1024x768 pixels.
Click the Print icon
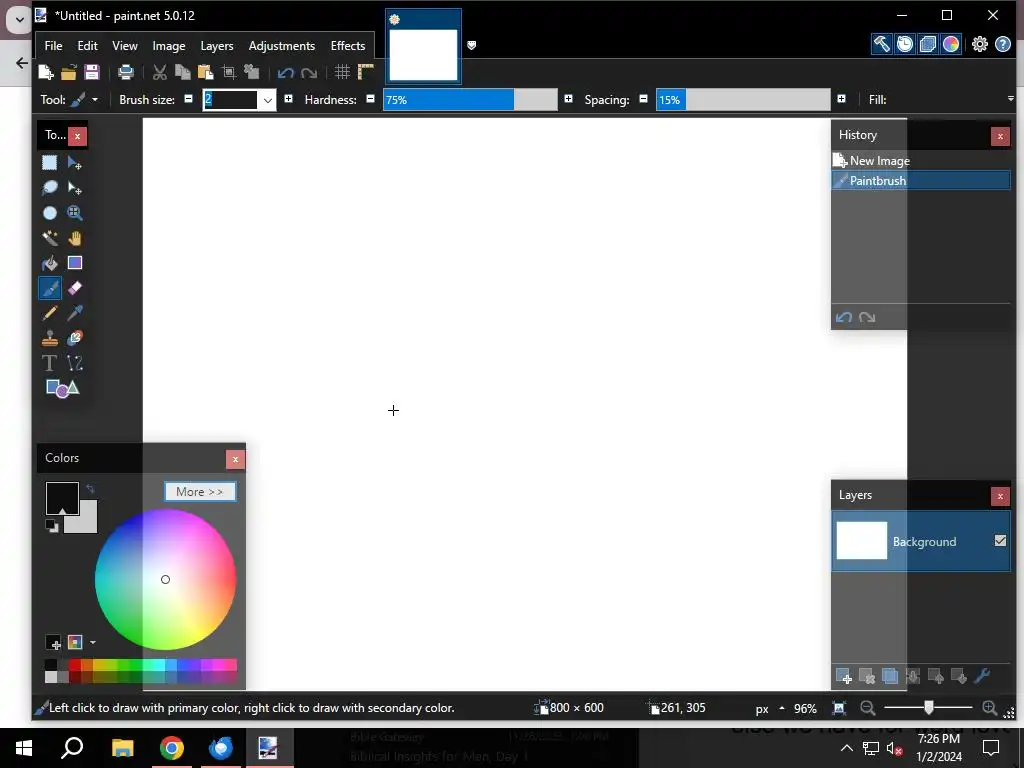(x=125, y=72)
